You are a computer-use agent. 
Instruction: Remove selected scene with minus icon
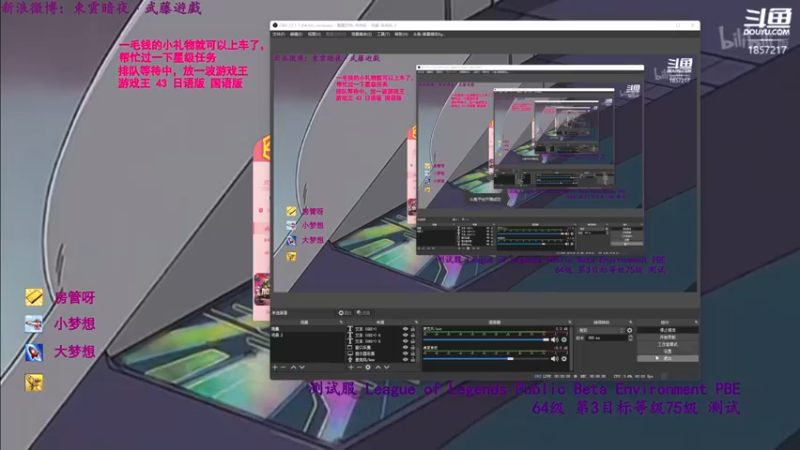click(x=284, y=367)
